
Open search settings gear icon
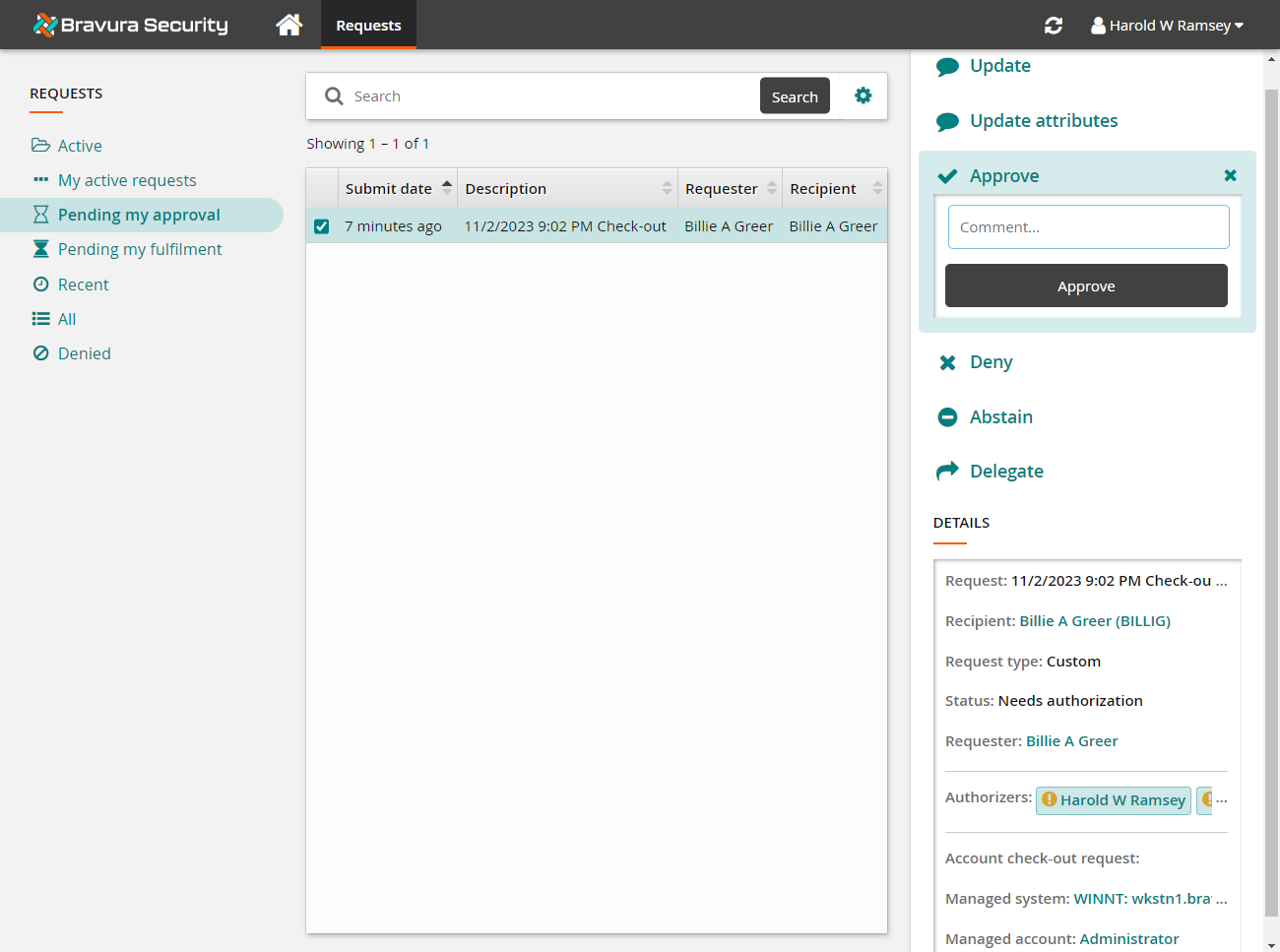click(x=864, y=95)
